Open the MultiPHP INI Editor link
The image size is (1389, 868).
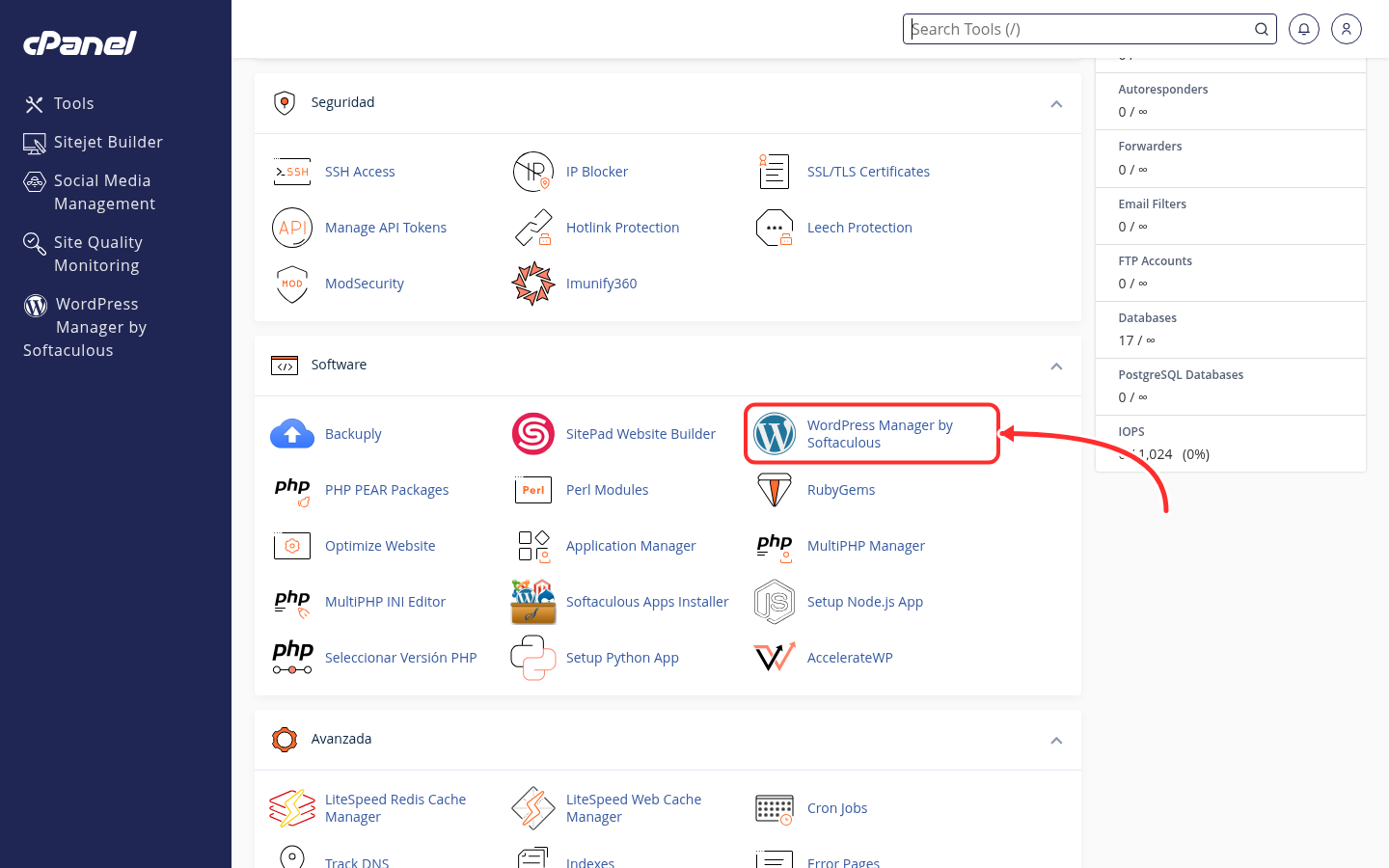click(385, 602)
